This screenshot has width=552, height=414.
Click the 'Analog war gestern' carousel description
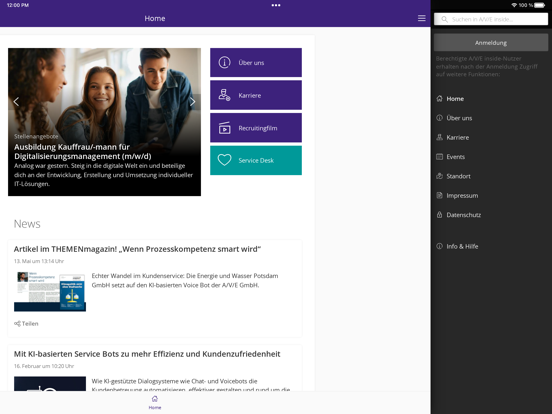104,175
